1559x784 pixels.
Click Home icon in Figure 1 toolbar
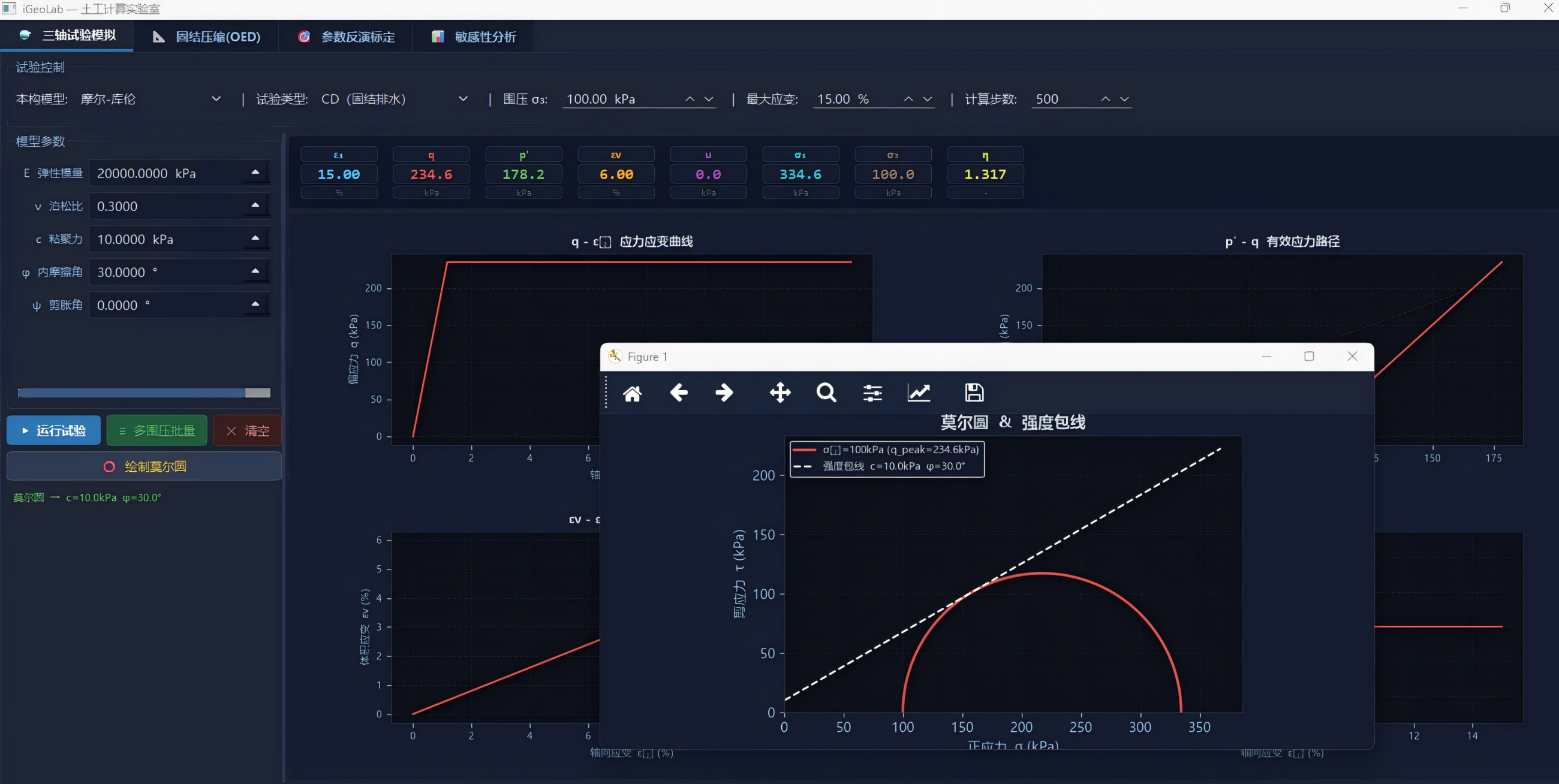point(632,393)
